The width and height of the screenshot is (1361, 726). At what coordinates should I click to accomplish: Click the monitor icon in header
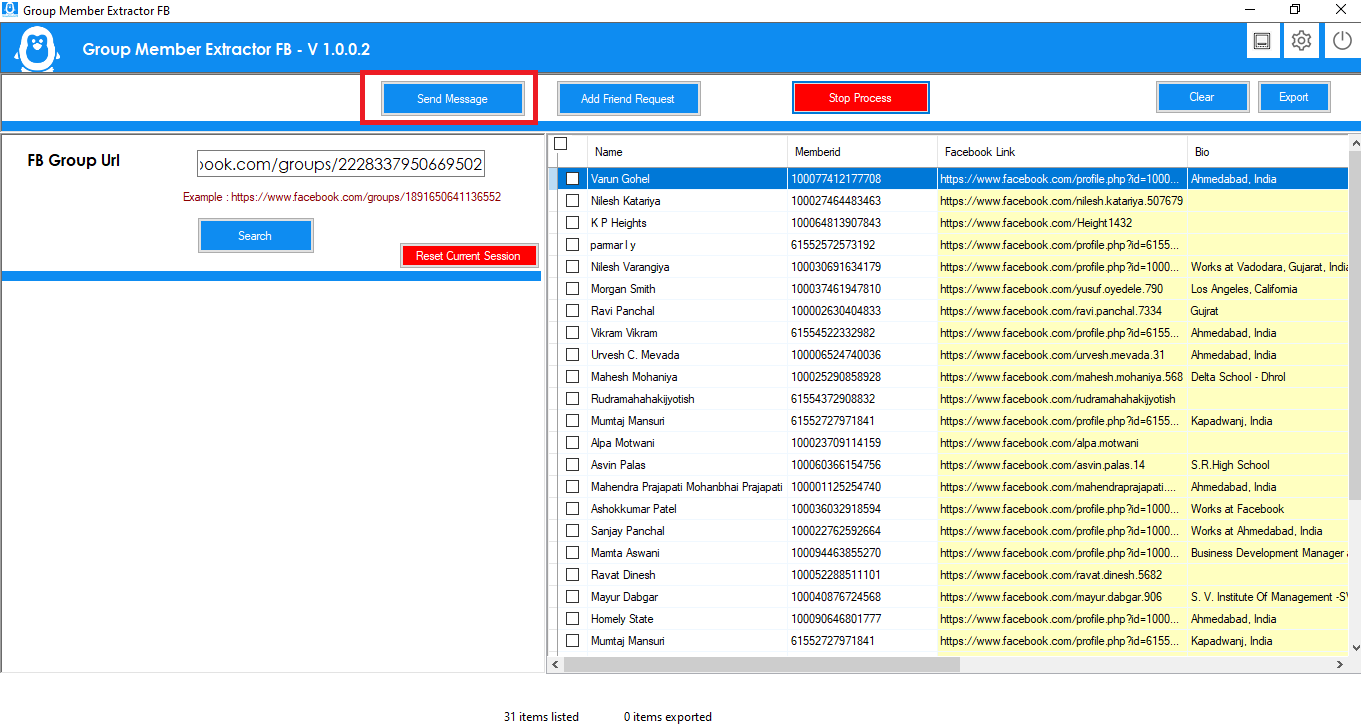tap(1262, 41)
